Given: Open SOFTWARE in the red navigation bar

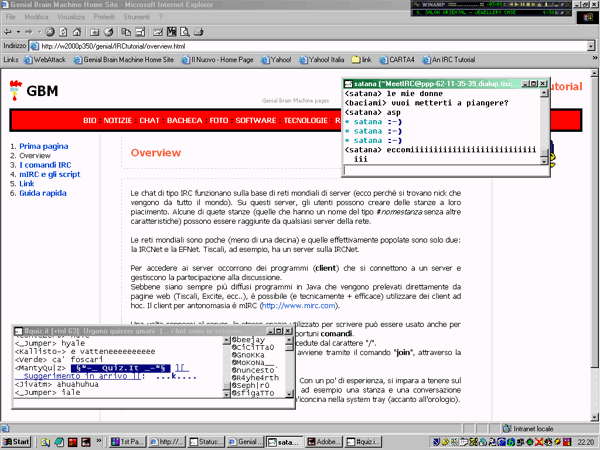Looking at the screenshot, I should click(256, 121).
